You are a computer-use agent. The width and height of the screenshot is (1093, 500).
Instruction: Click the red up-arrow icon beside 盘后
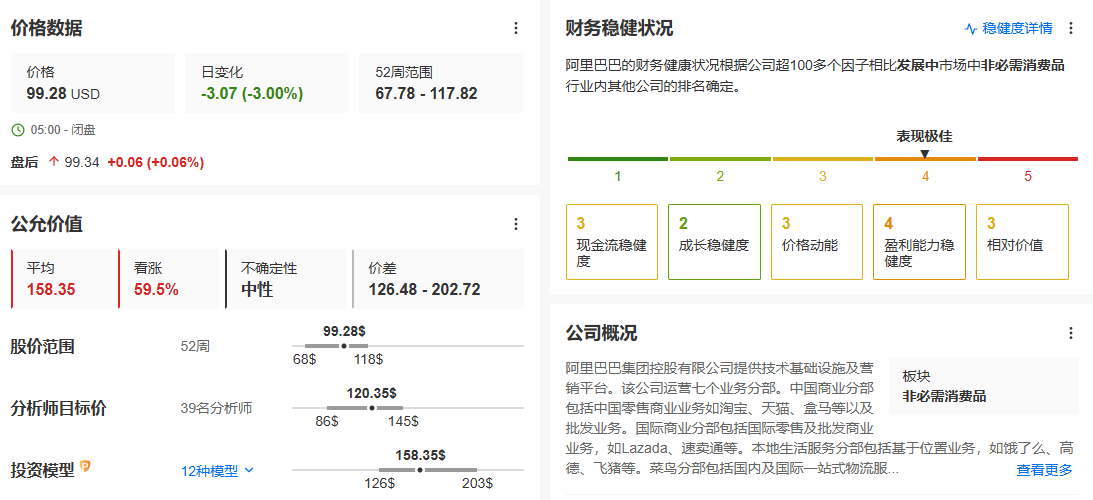[x=54, y=162]
